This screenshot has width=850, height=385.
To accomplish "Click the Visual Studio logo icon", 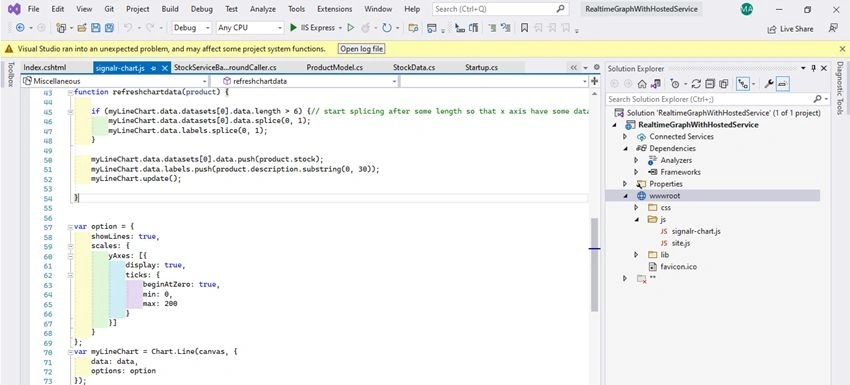I will [x=14, y=9].
